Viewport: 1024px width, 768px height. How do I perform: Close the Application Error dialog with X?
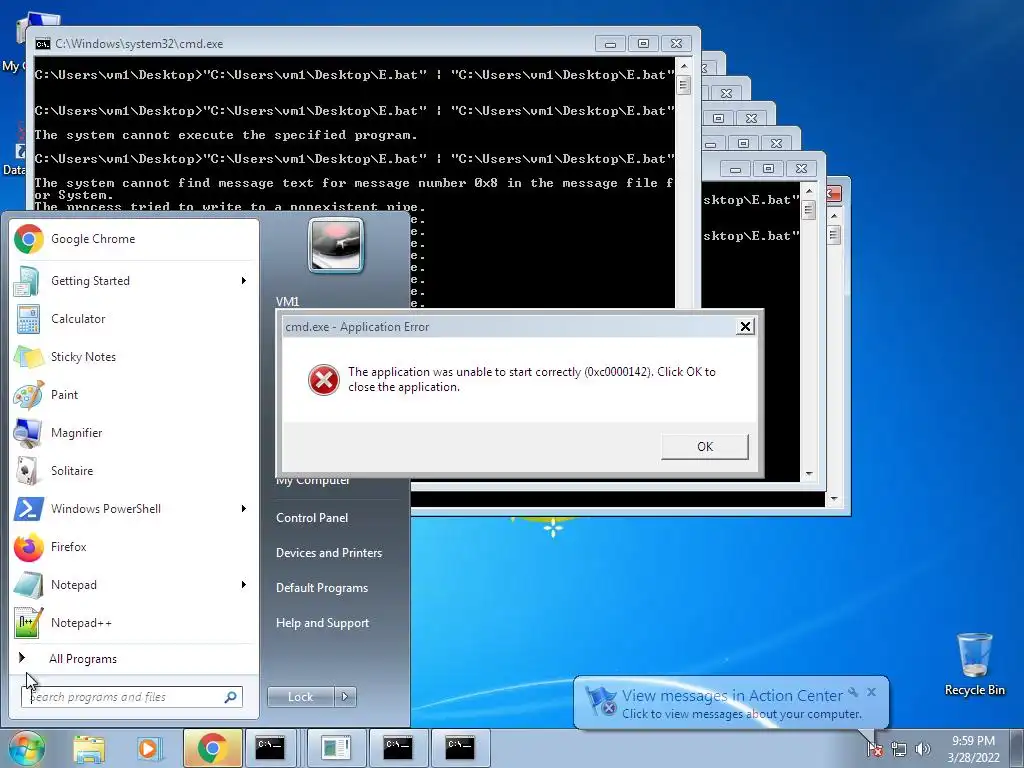pyautogui.click(x=745, y=327)
